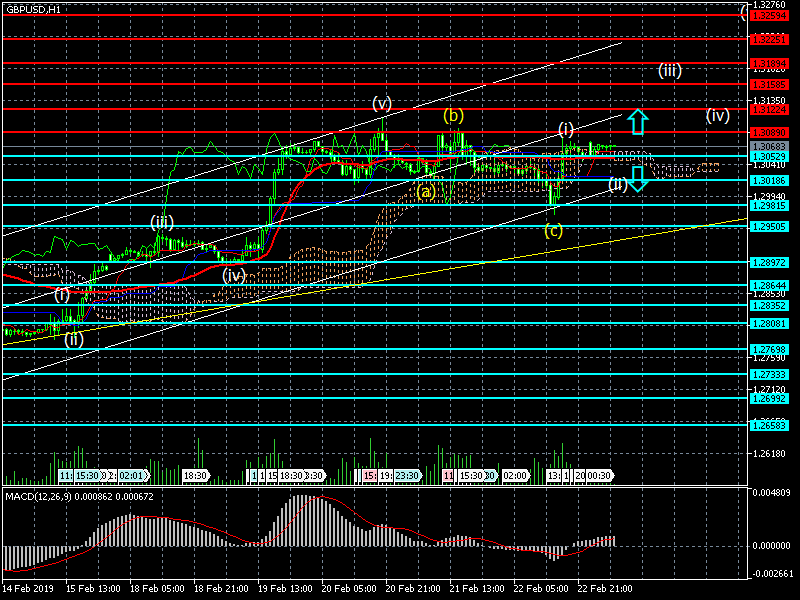Viewport: 800px width, 600px height.
Task: Click the cyan 1.28081 level label
Action: 769,323
